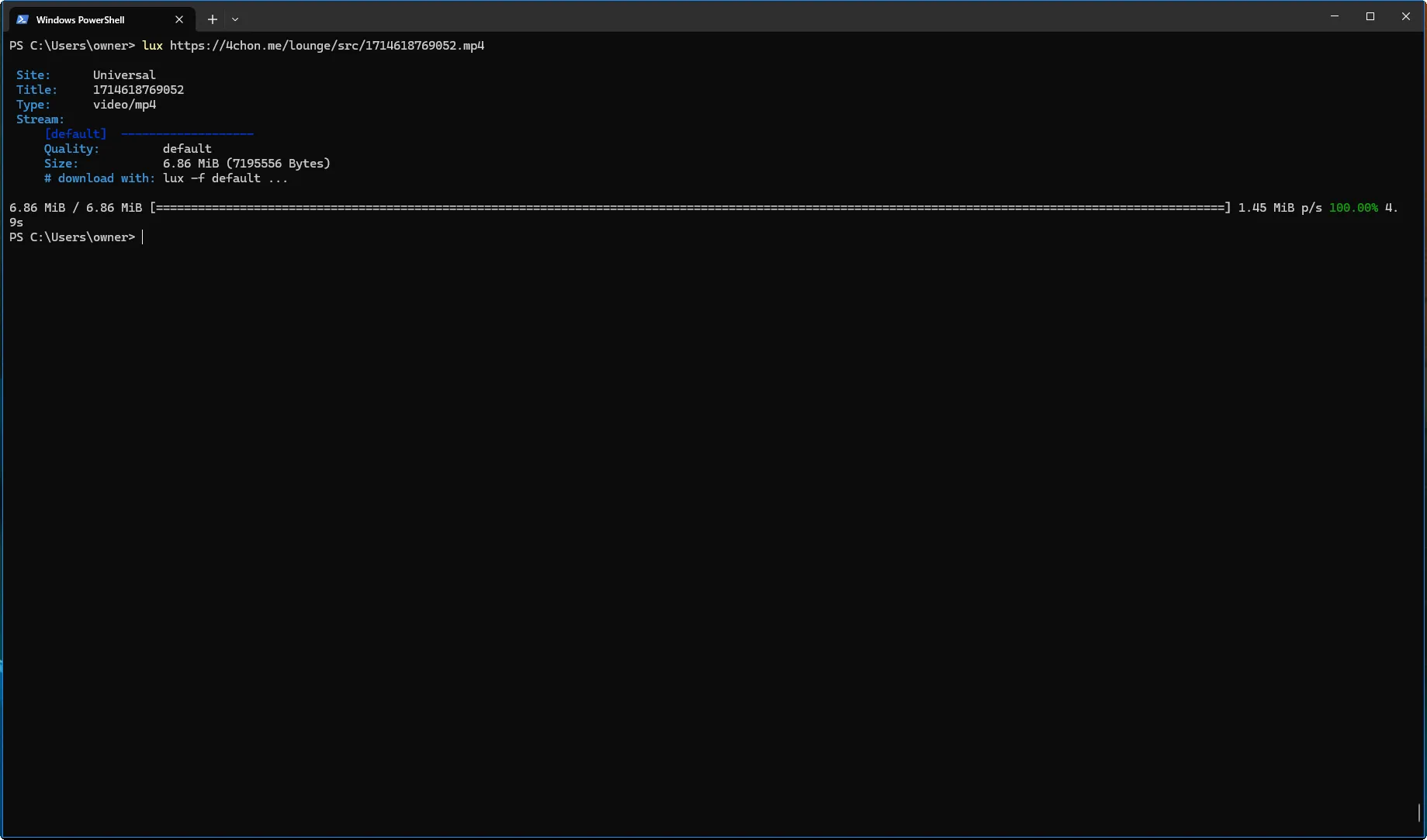The image size is (1427, 840).
Task: Click the Quality field showing default
Action: point(186,148)
